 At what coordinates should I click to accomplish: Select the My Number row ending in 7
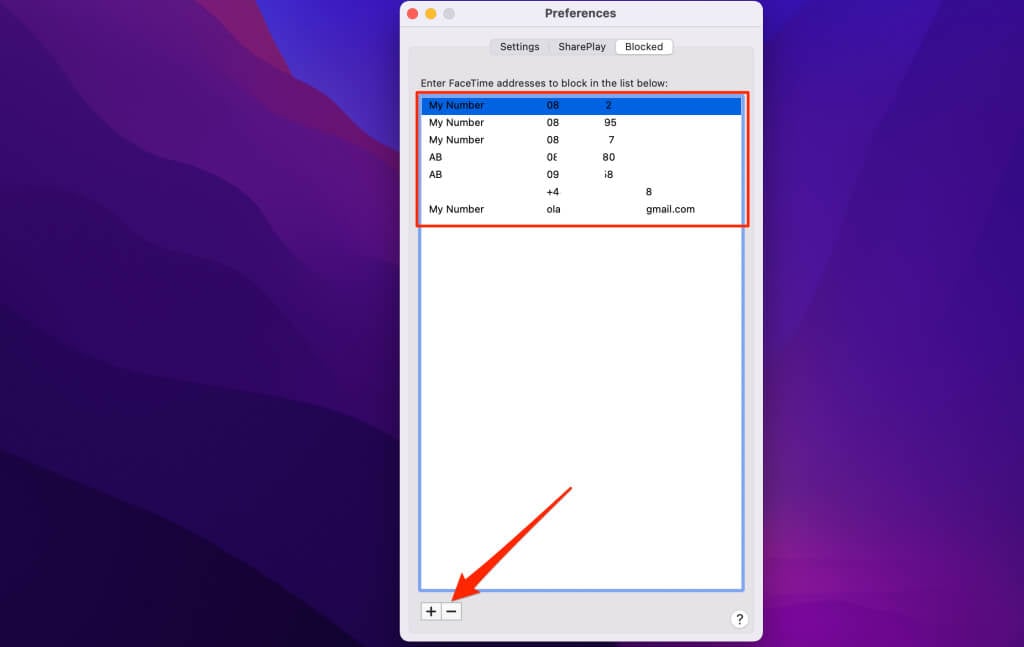[581, 140]
